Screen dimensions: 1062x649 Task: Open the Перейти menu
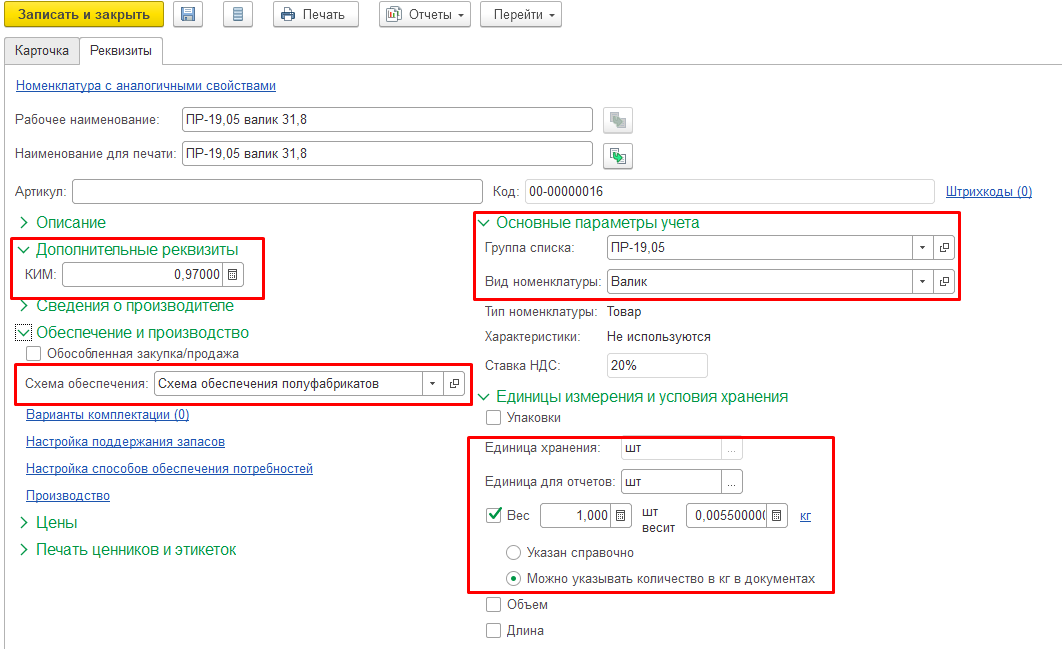click(x=521, y=14)
